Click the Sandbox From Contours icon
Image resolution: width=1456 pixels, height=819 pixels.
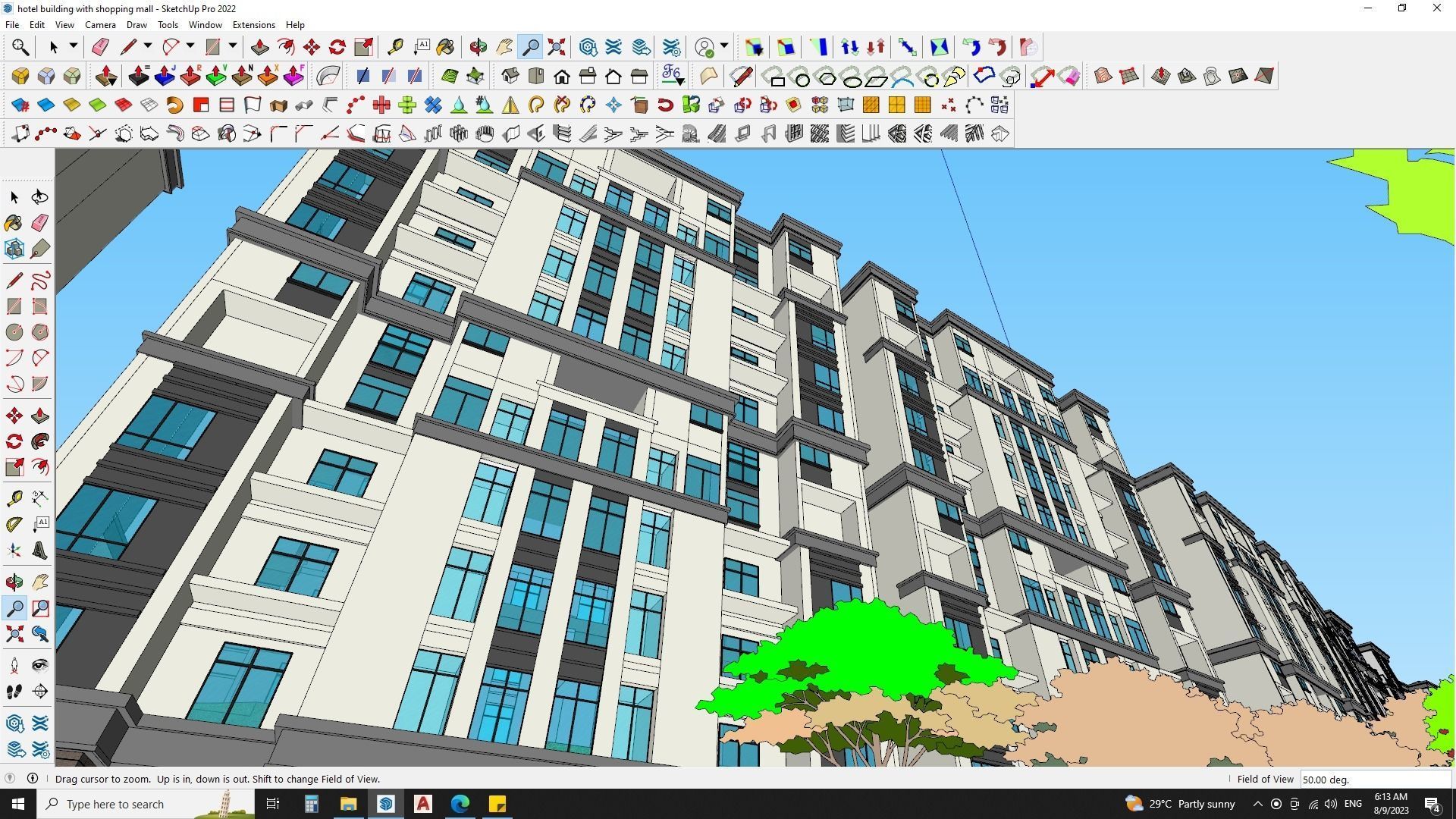(1103, 76)
